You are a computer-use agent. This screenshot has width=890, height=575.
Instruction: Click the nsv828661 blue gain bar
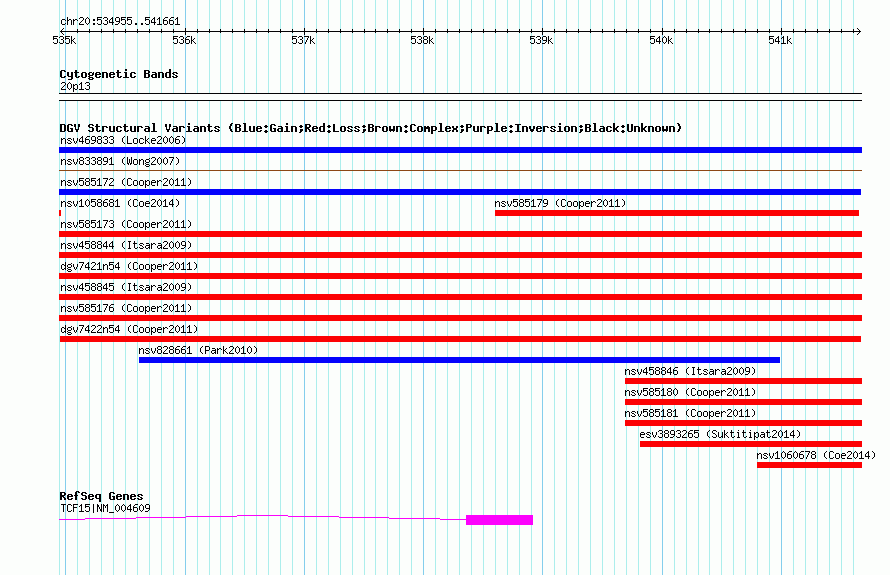[459, 360]
